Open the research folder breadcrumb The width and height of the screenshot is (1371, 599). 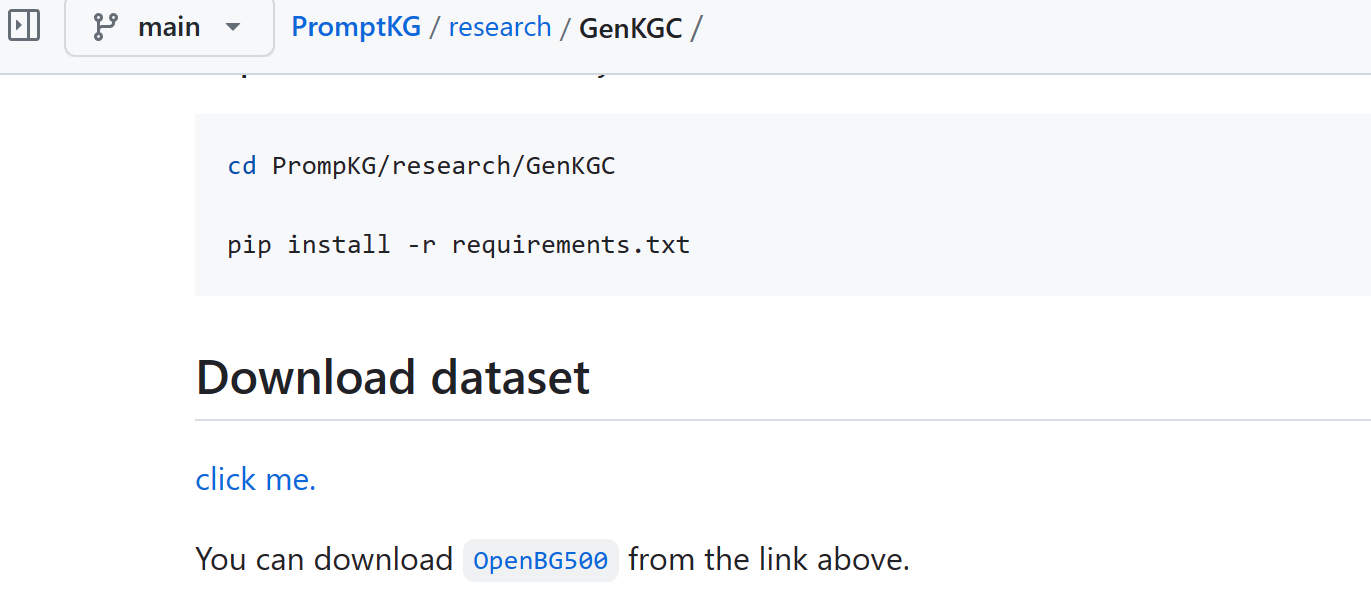point(500,26)
